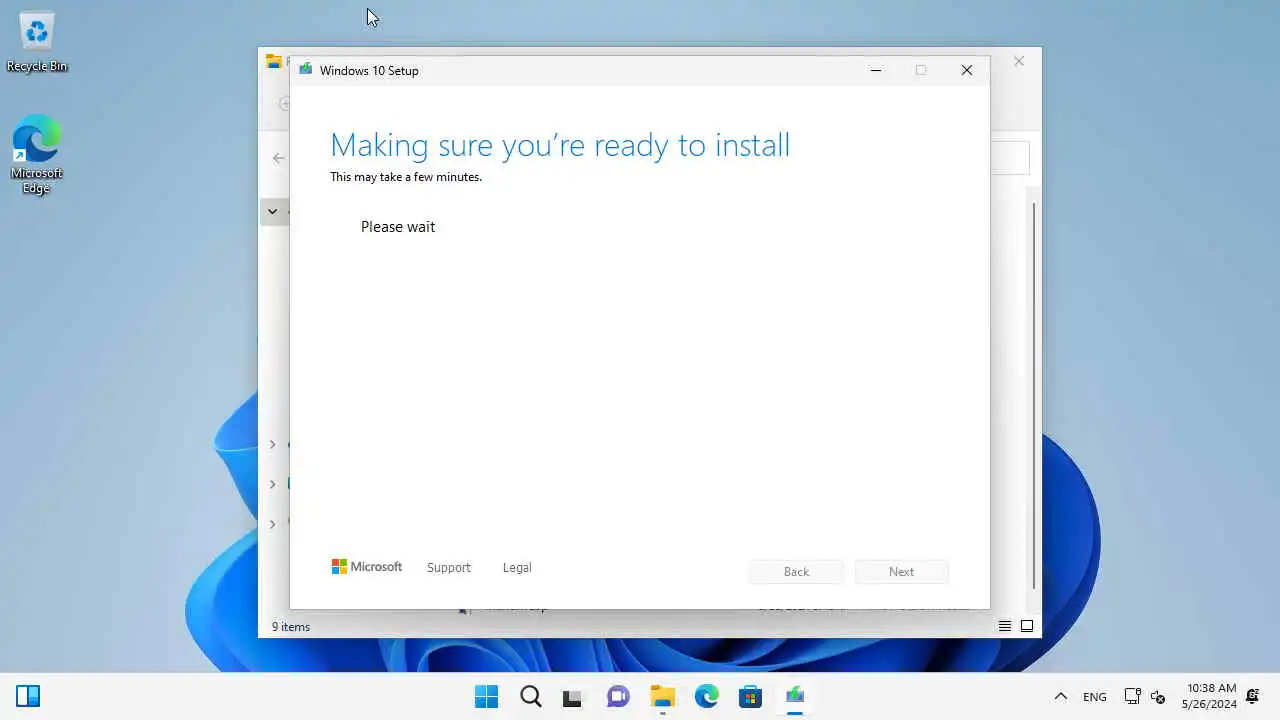
Task: Close the File Explorer window behind
Action: [x=1018, y=61]
